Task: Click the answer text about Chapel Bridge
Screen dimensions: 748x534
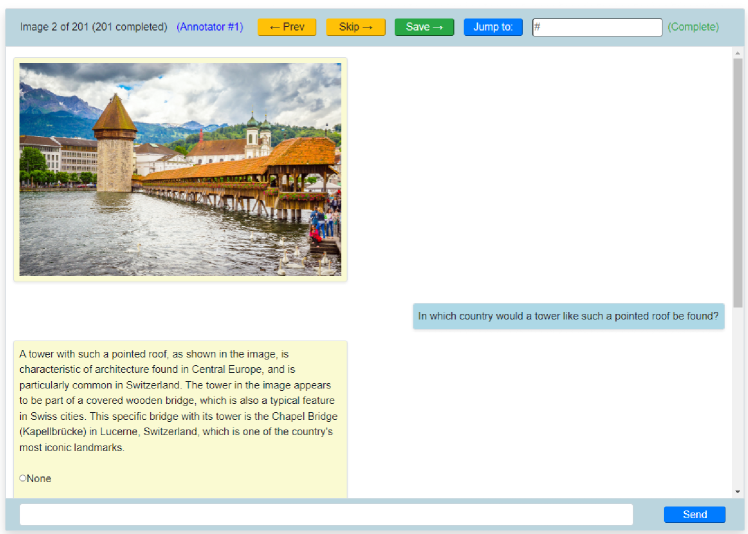Action: click(x=178, y=400)
